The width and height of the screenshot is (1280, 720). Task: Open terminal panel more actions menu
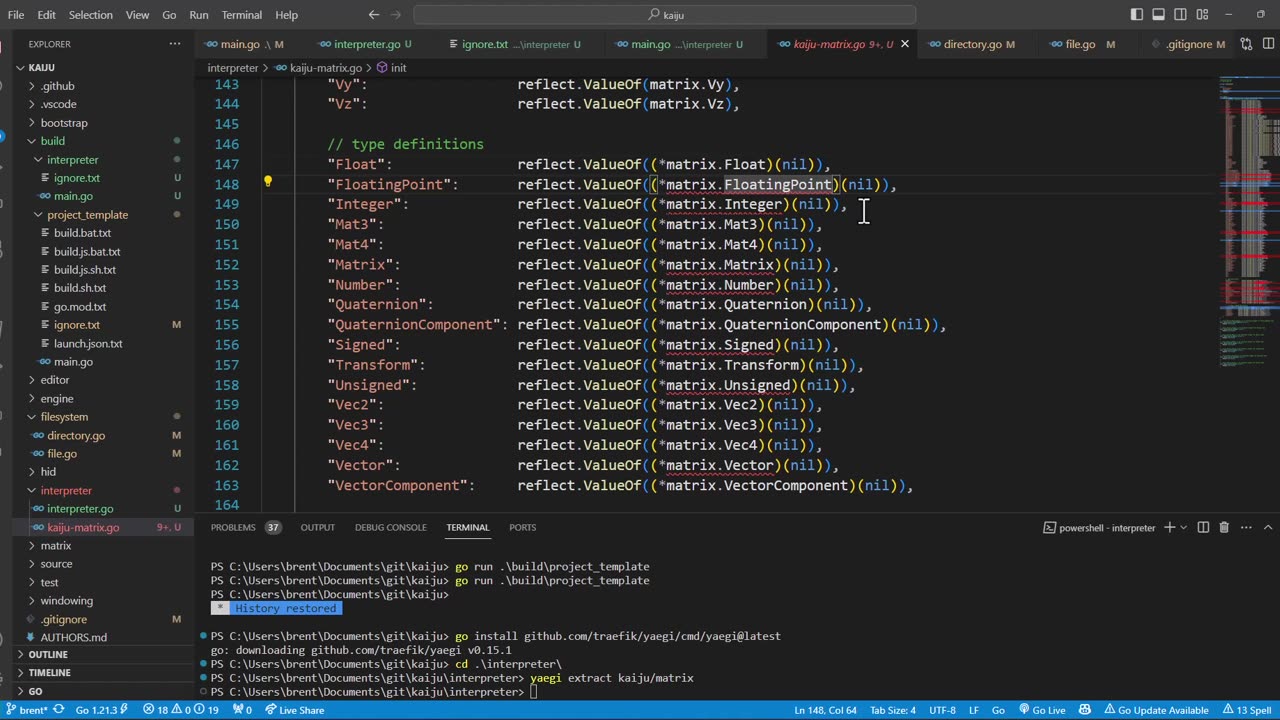(x=1244, y=527)
